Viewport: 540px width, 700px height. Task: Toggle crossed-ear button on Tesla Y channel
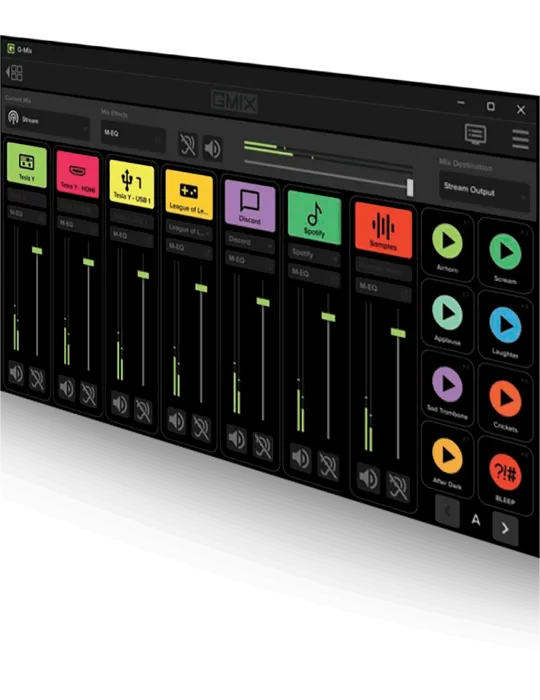37,379
